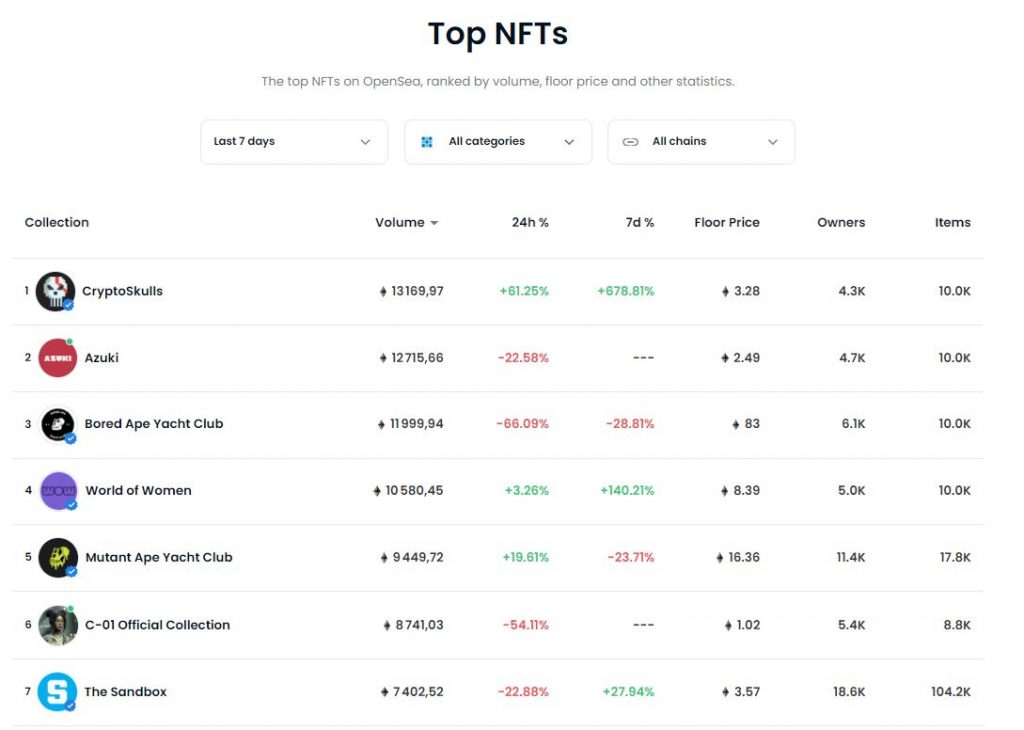Click the -28.81% 7d change
Viewport: 1024px width, 730px height.
(630, 424)
